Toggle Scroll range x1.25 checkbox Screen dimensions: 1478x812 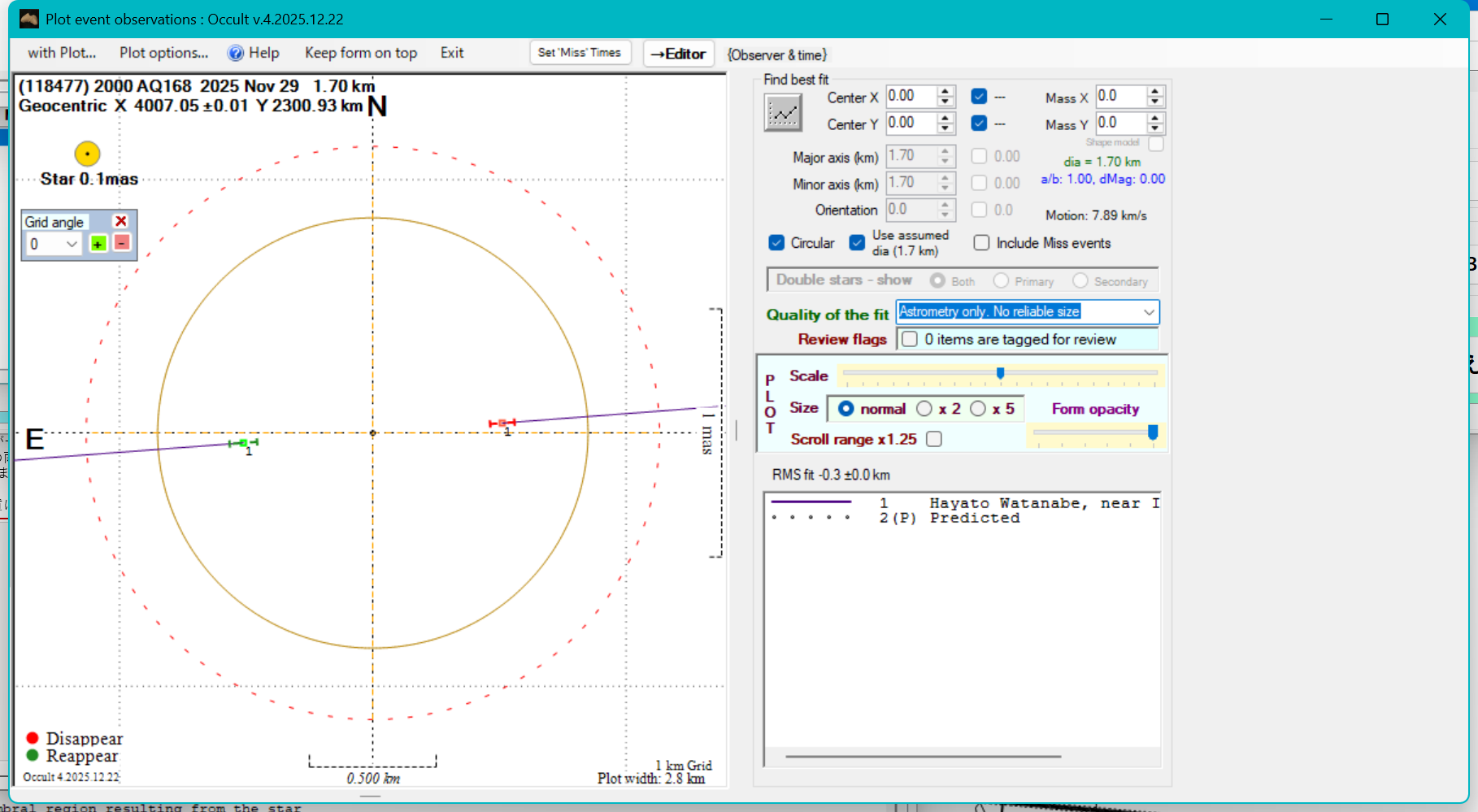[934, 439]
